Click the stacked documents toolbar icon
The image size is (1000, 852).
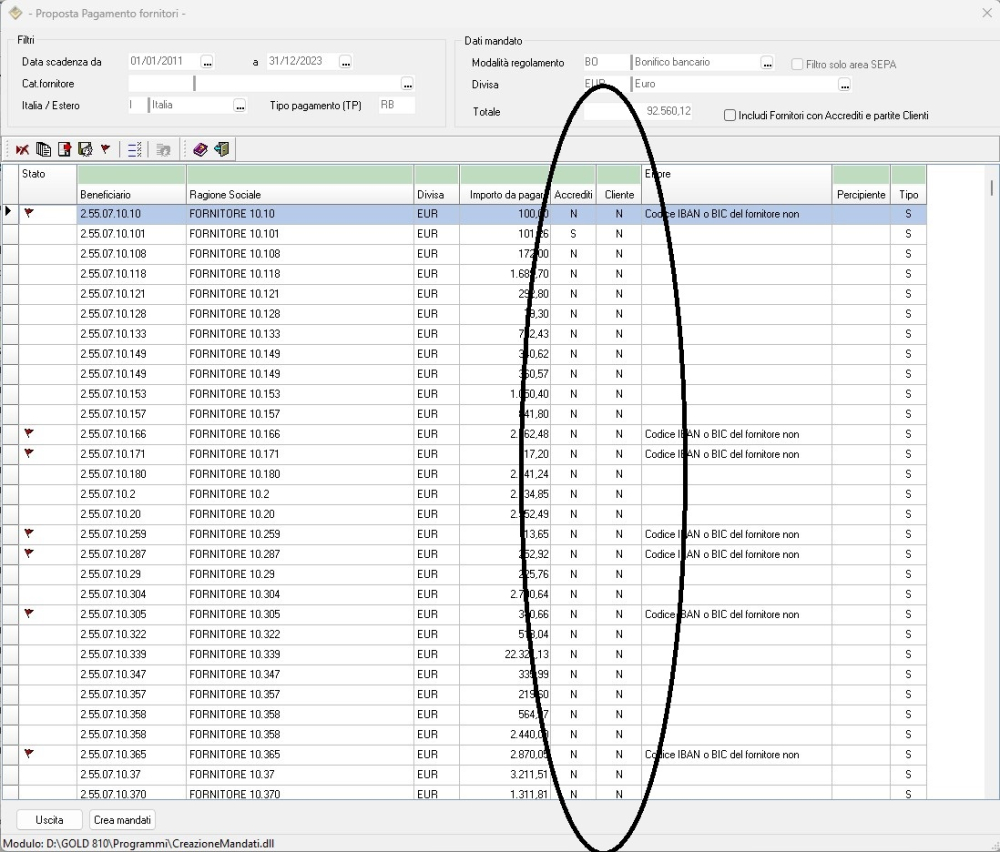pos(43,149)
